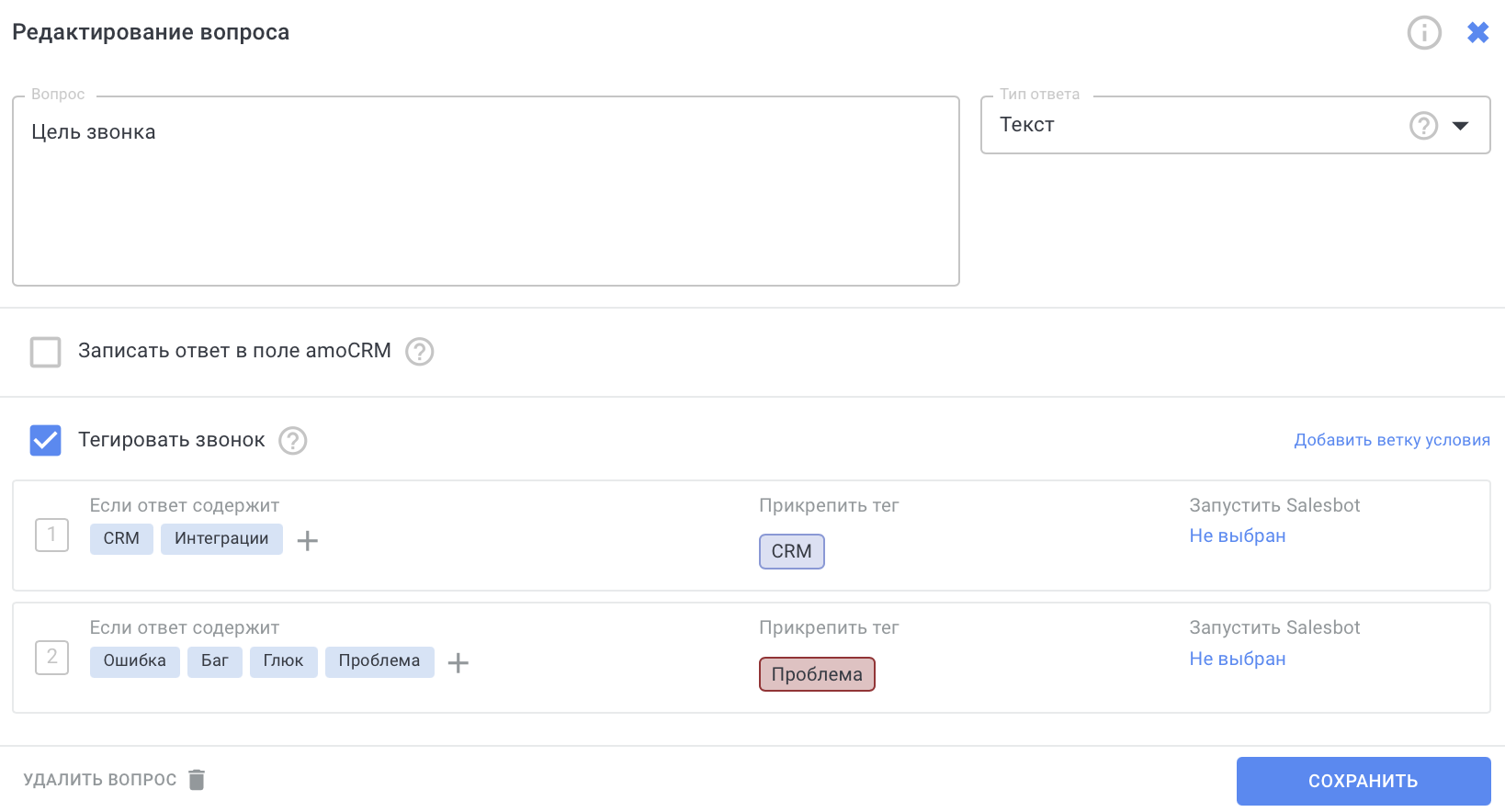Image resolution: width=1505 pixels, height=812 pixels.
Task: Click the info icon in the dialog header
Action: (x=1424, y=33)
